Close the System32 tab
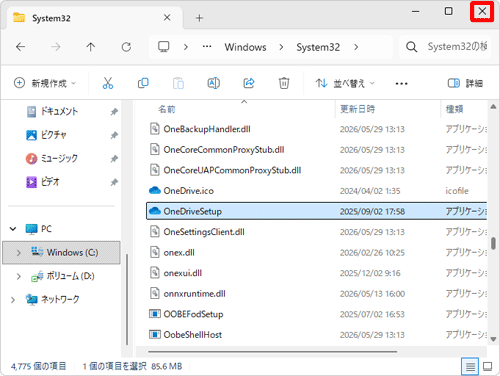This screenshot has width=500, height=376. (167, 18)
